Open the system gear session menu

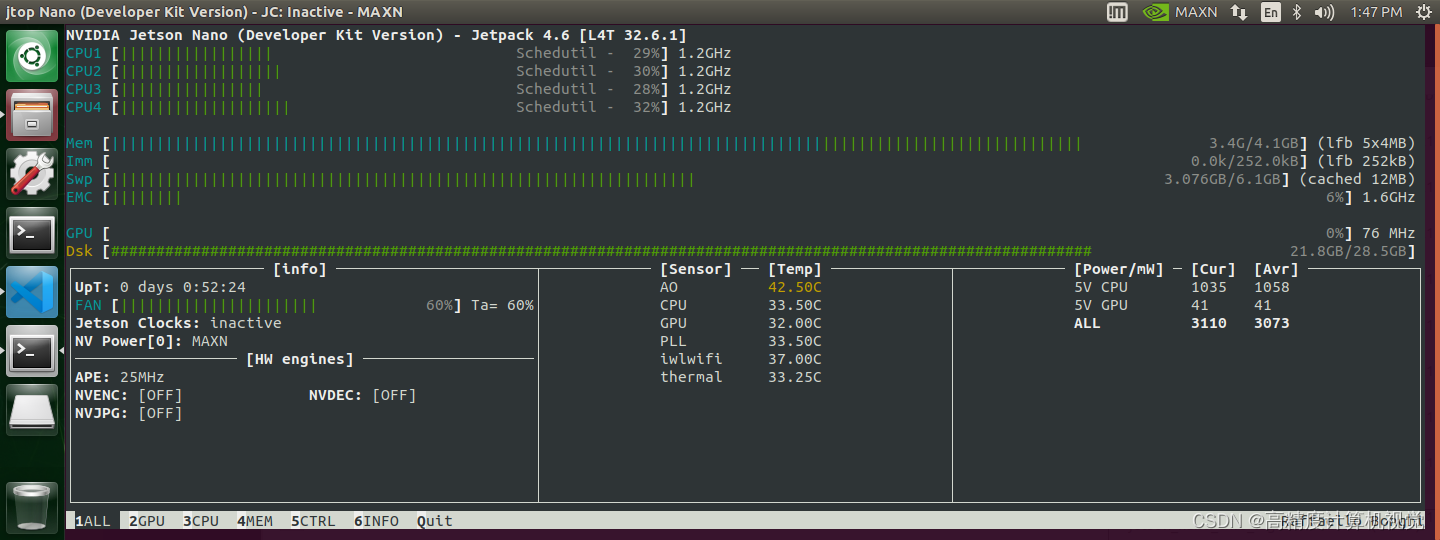point(1422,12)
